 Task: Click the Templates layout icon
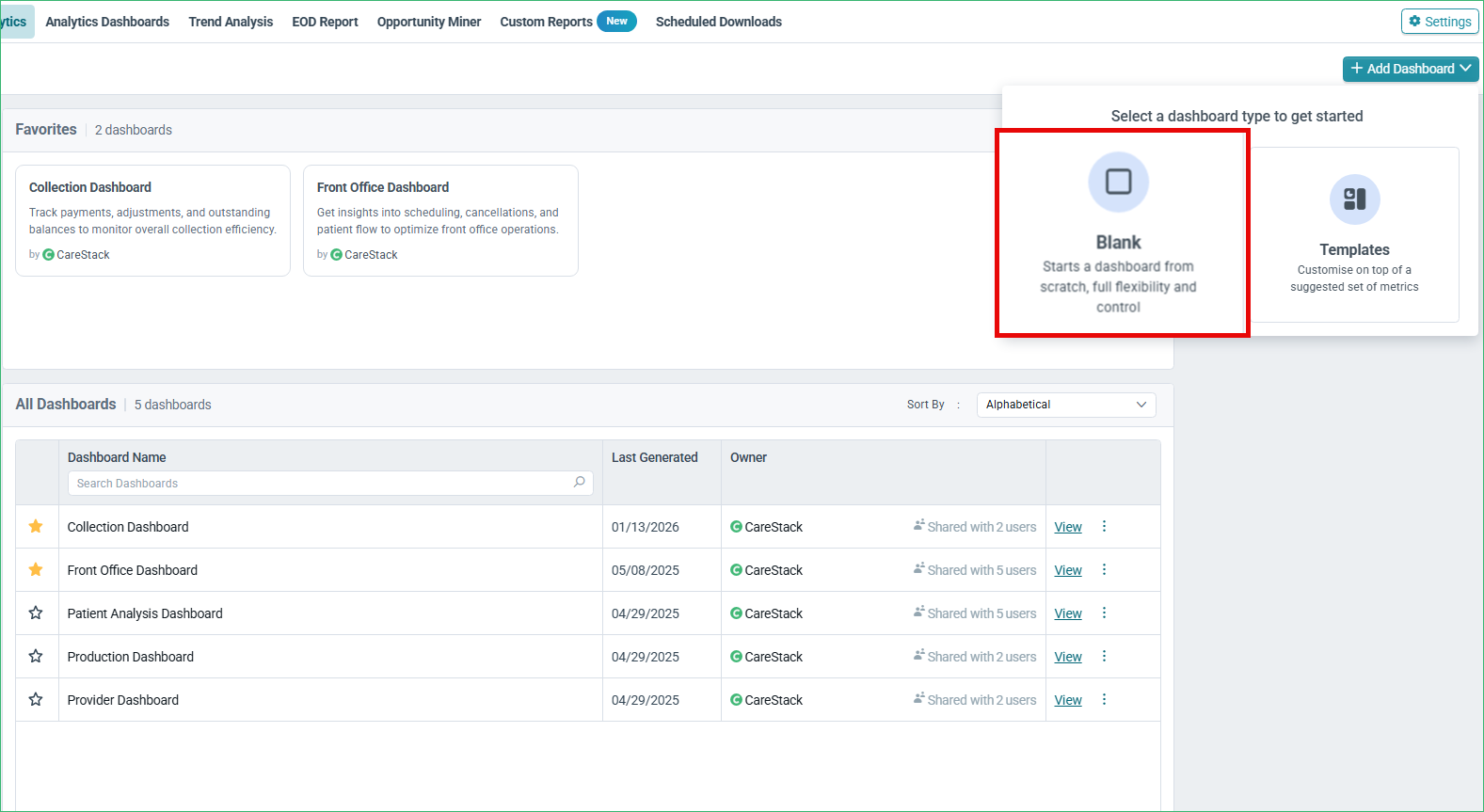1354,199
